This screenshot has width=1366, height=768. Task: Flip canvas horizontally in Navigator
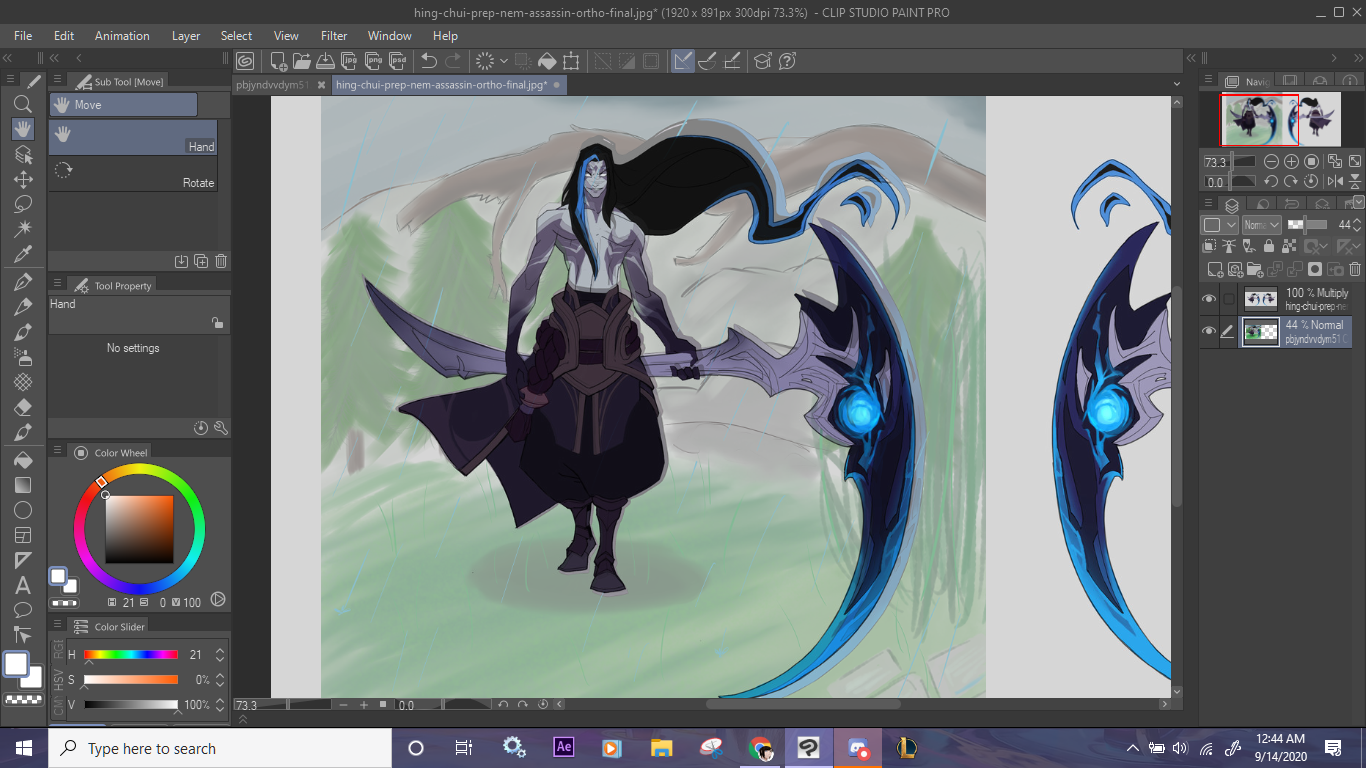tap(1335, 181)
